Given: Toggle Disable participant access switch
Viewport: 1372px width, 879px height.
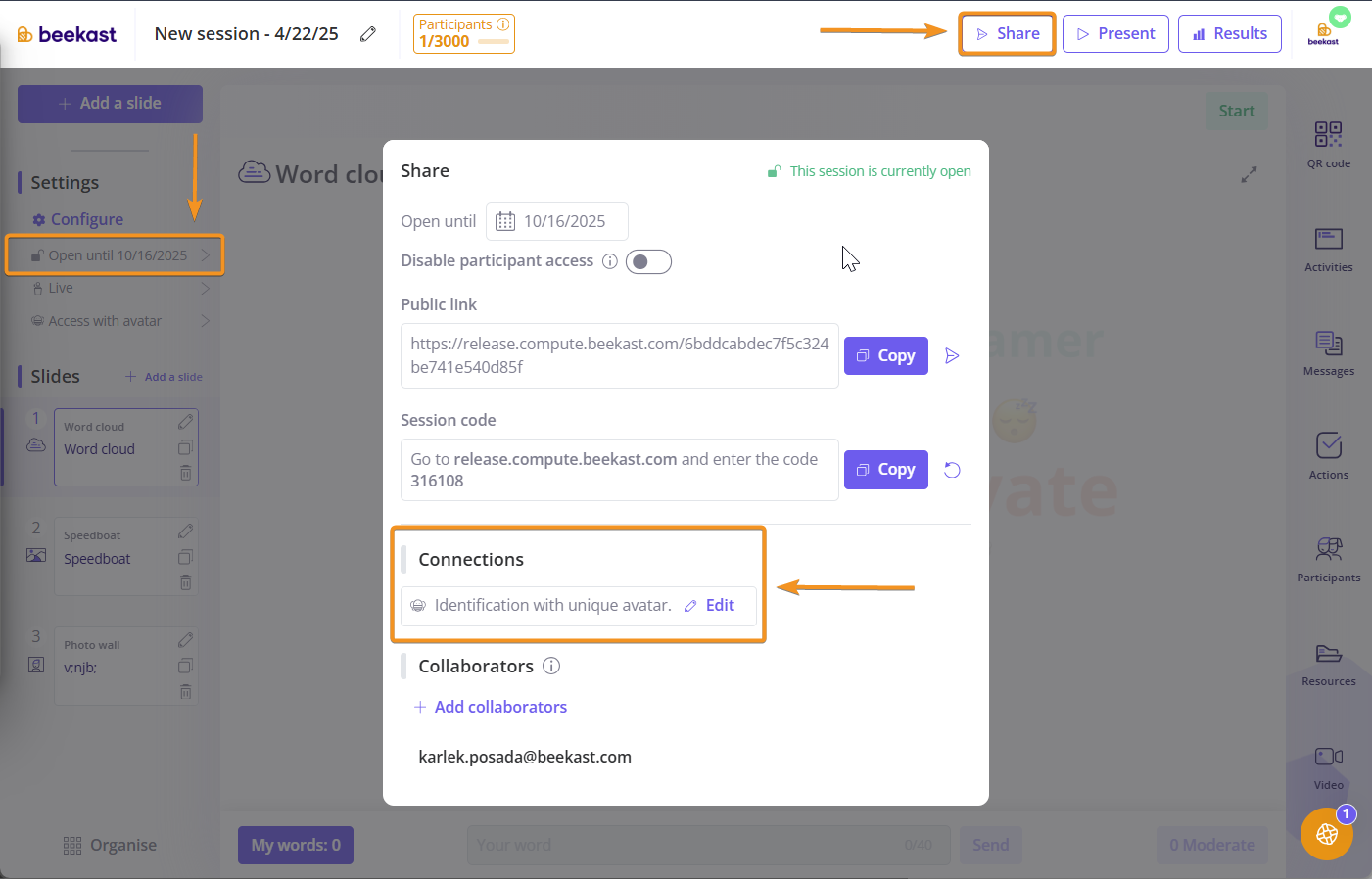Looking at the screenshot, I should pos(648,261).
